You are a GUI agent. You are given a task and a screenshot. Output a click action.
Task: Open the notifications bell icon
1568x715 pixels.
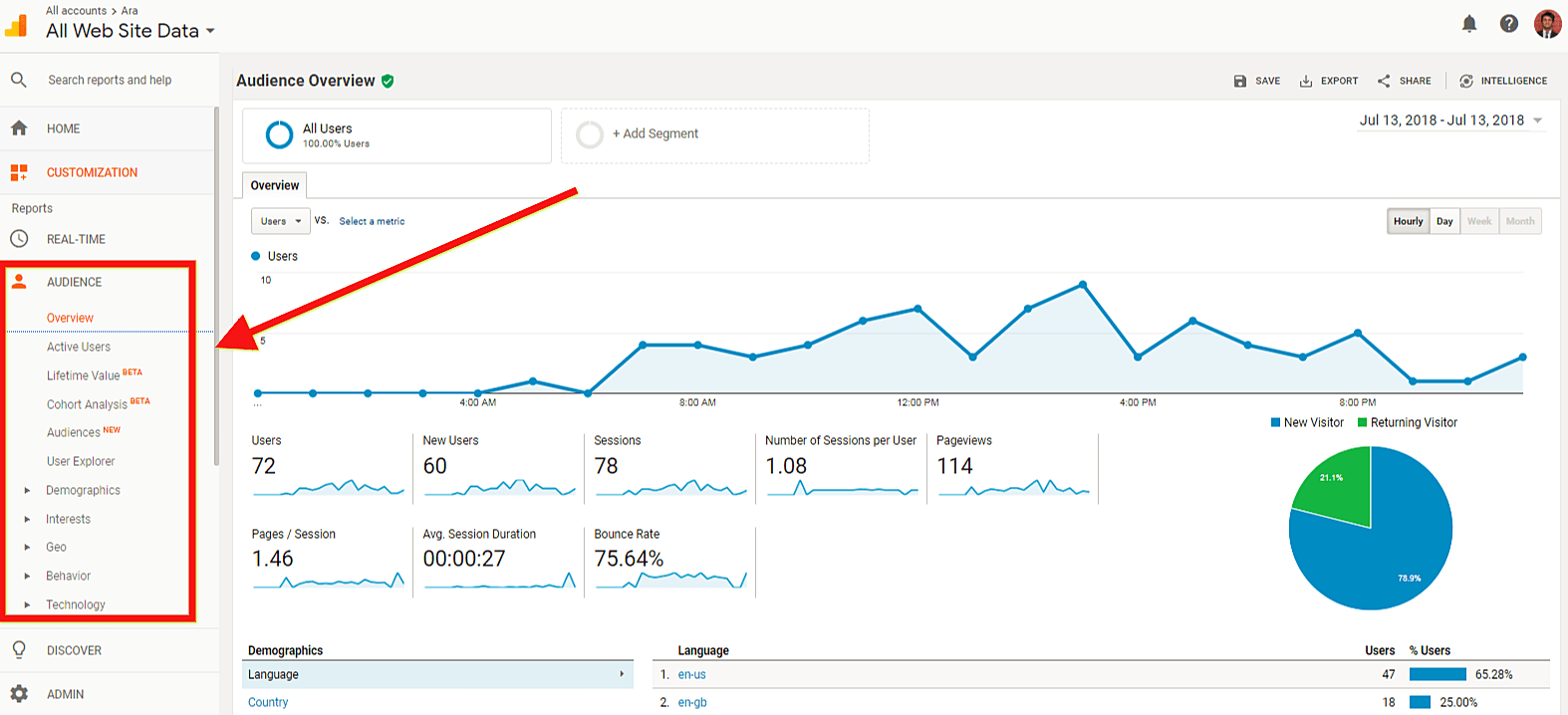(x=1469, y=23)
